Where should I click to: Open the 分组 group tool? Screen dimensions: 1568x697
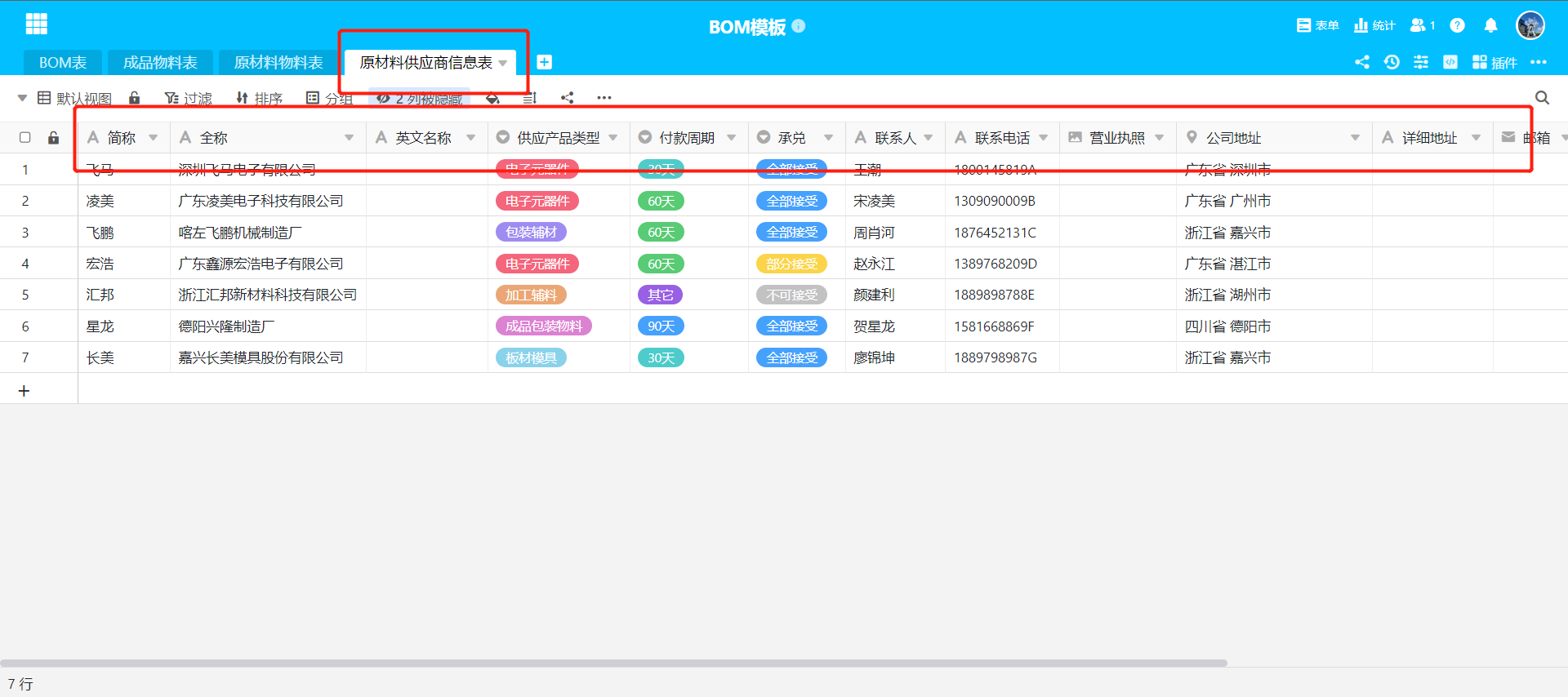329,98
